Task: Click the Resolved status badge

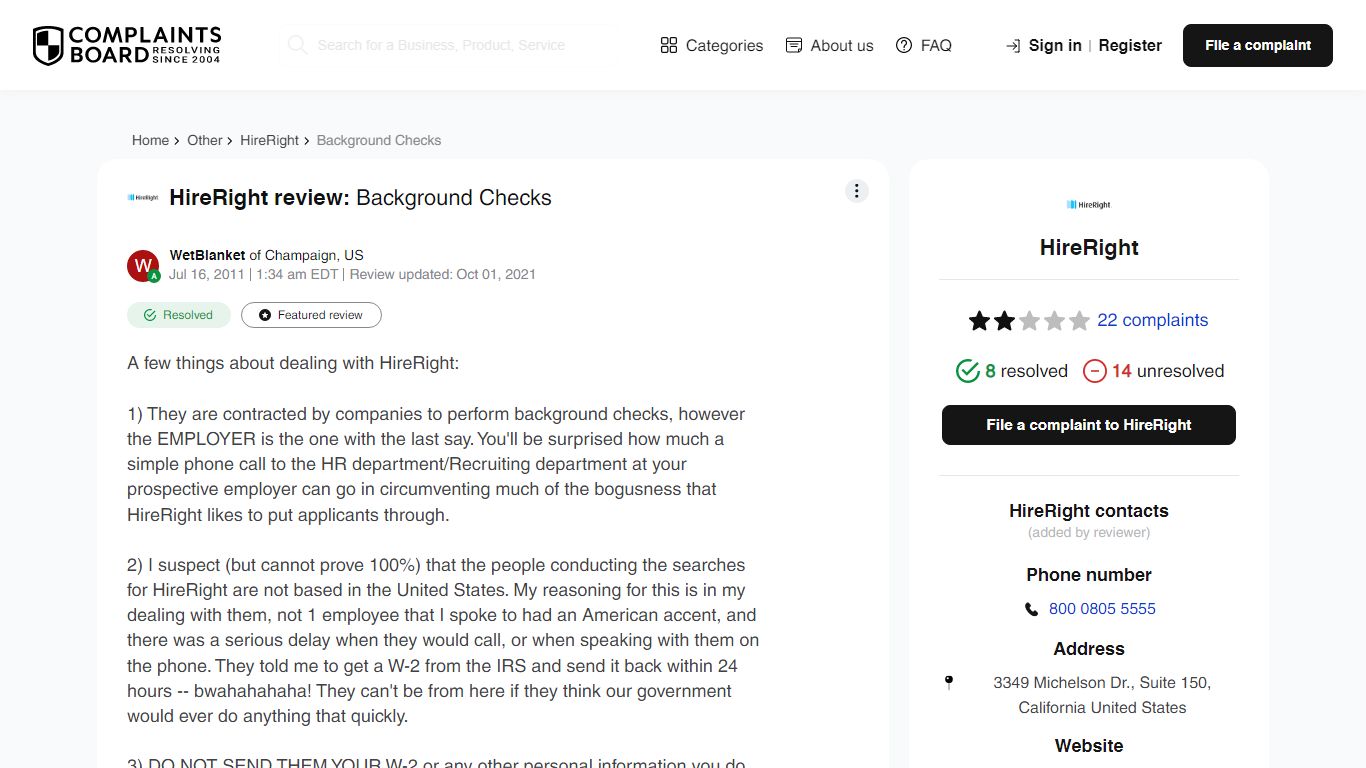Action: click(179, 315)
